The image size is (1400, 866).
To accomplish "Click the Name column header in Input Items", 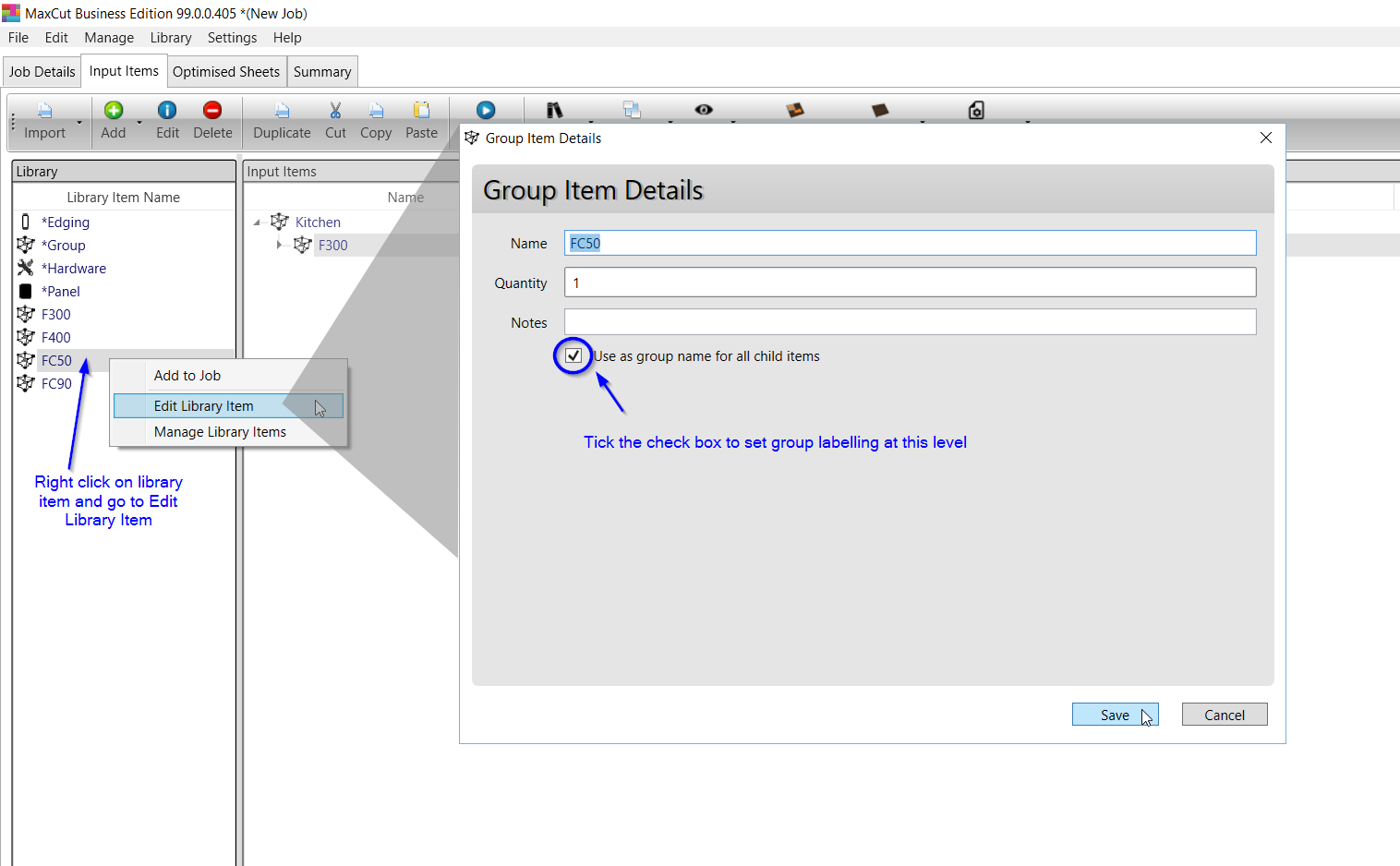I will pyautogui.click(x=405, y=198).
